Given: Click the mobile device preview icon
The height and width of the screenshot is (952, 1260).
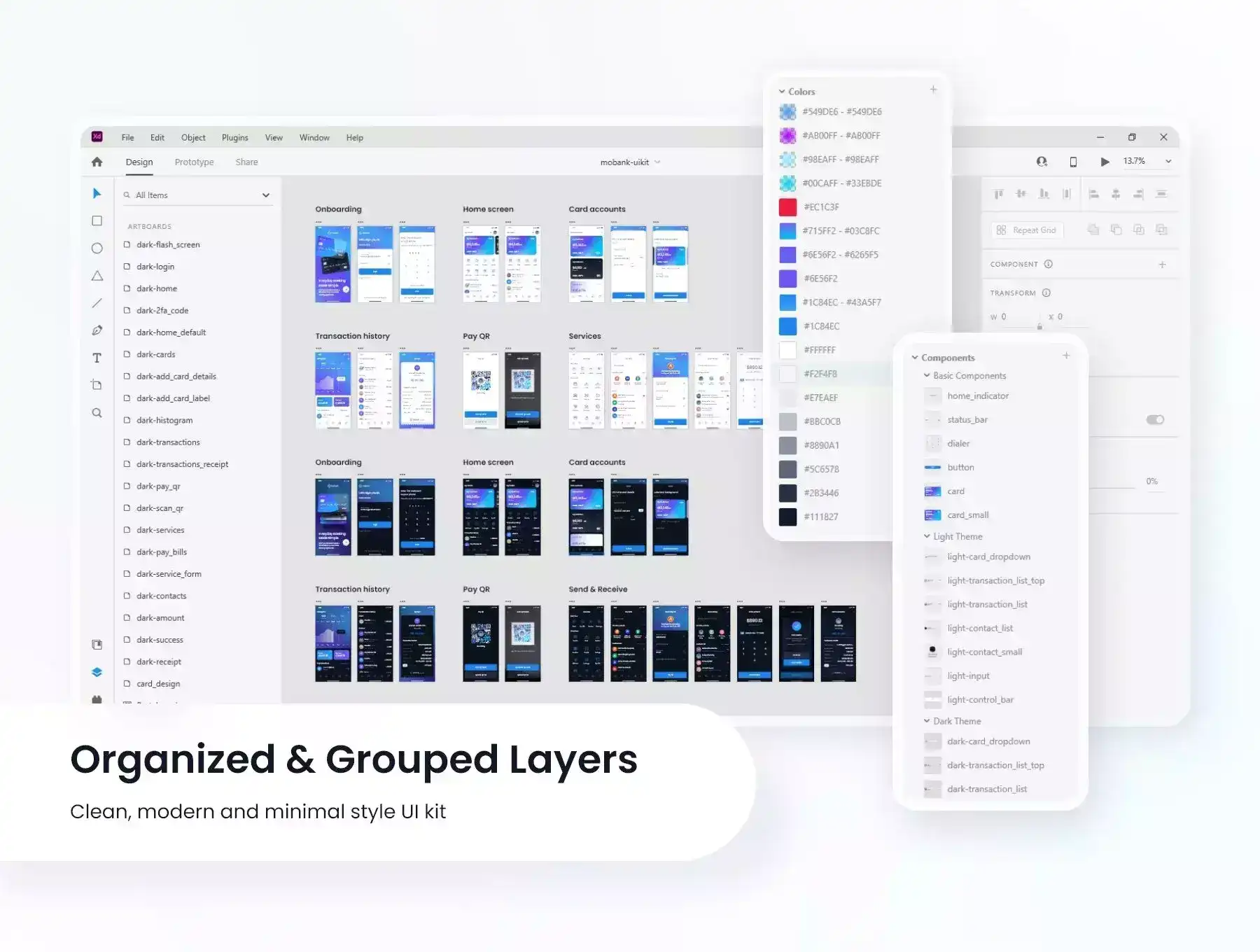Looking at the screenshot, I should 1073,162.
